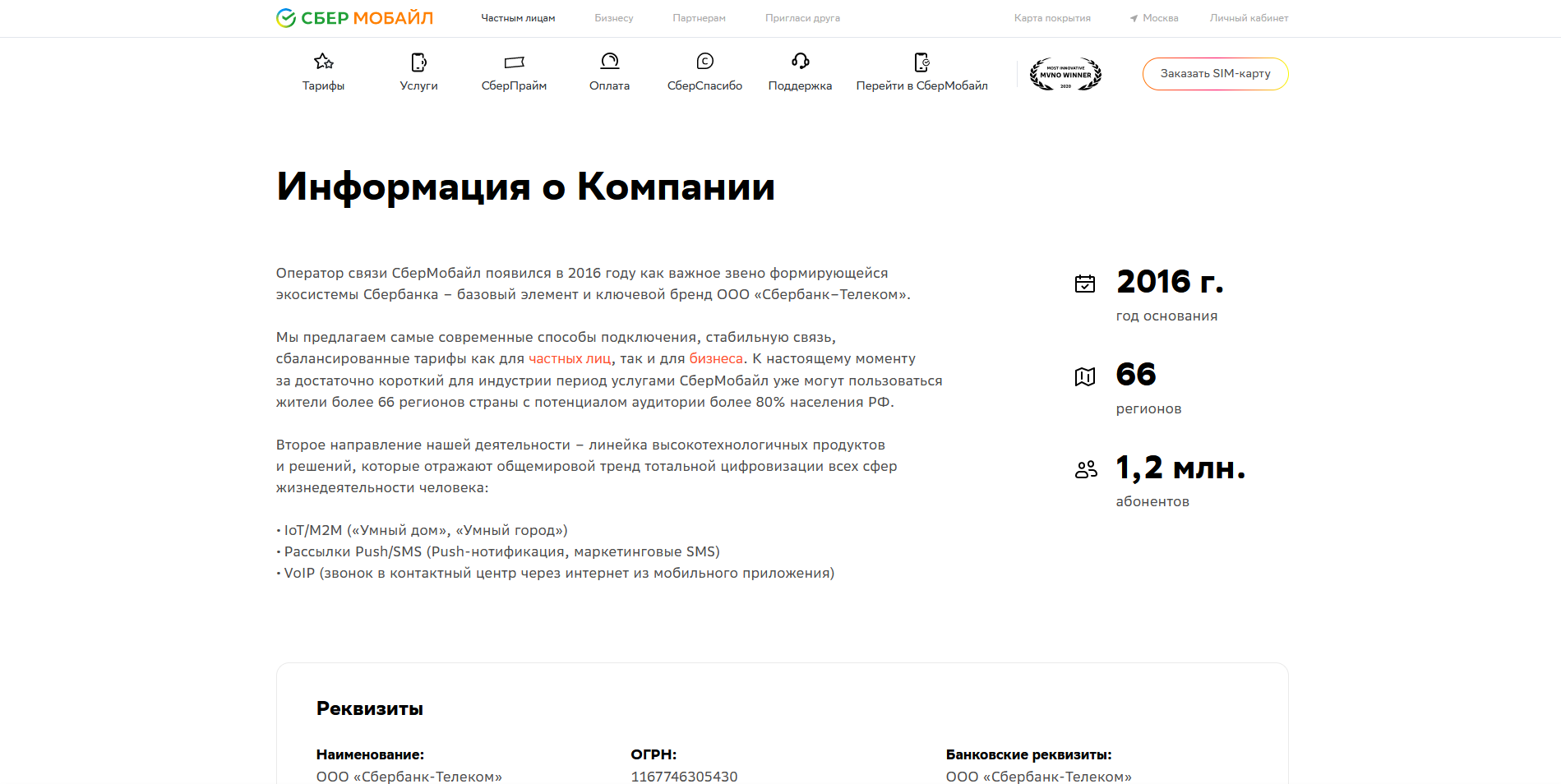Click the location arrow icon next to Москва
Image resolution: width=1561 pixels, height=784 pixels.
point(1134,18)
